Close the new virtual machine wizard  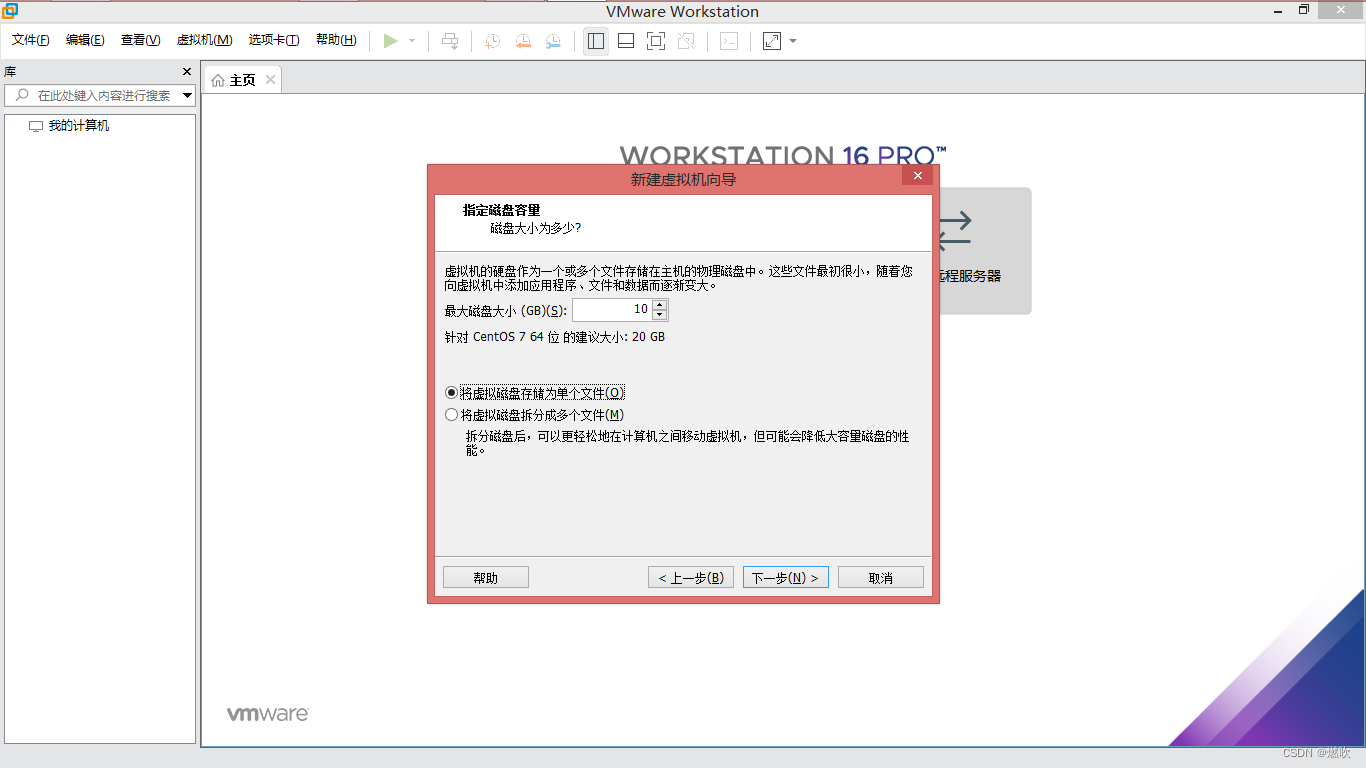click(x=917, y=176)
